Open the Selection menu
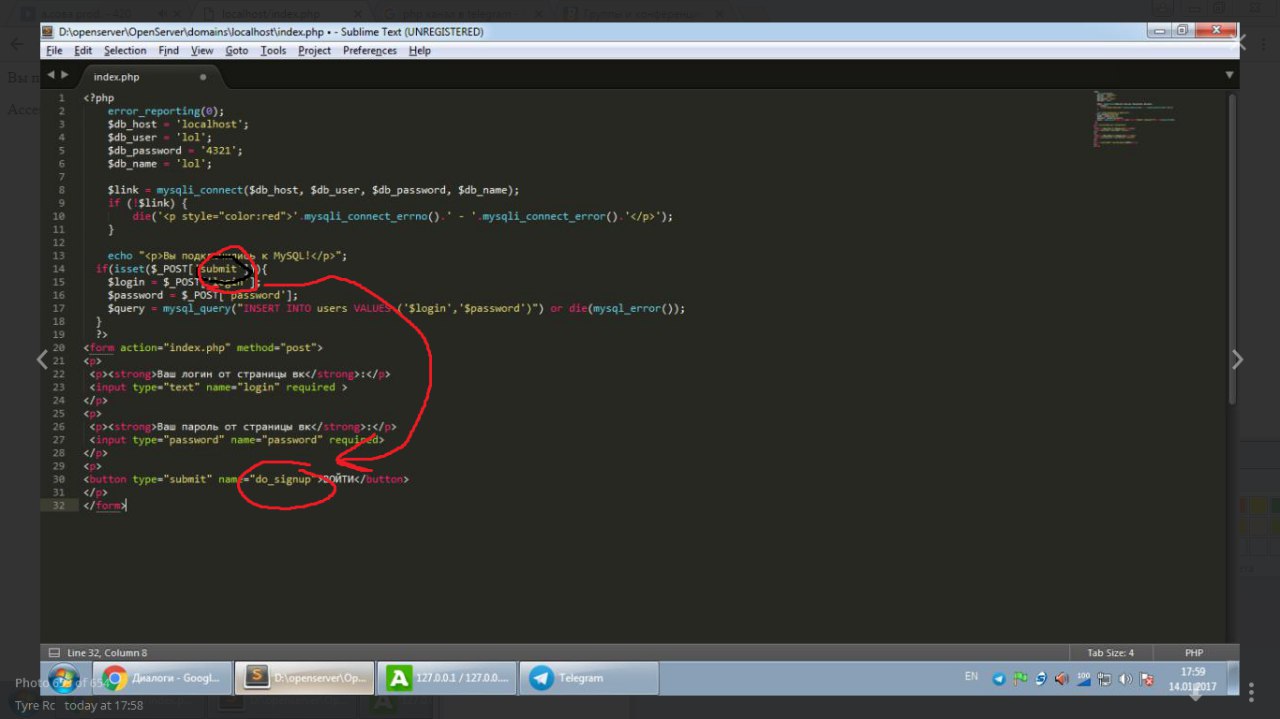This screenshot has height=719, width=1280. coord(124,51)
